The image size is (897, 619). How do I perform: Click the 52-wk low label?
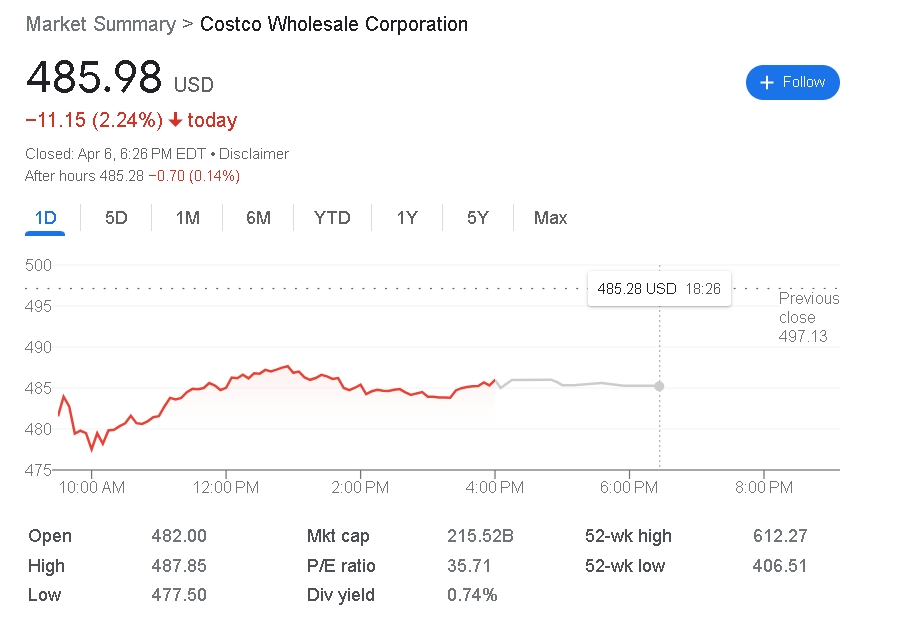pyautogui.click(x=625, y=566)
